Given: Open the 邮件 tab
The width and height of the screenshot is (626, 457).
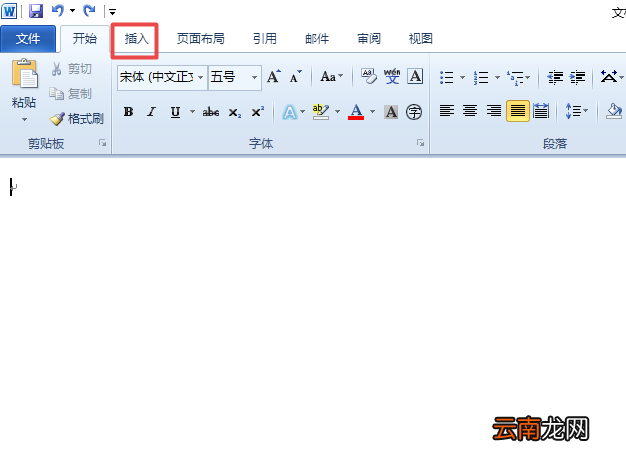Looking at the screenshot, I should [317, 39].
